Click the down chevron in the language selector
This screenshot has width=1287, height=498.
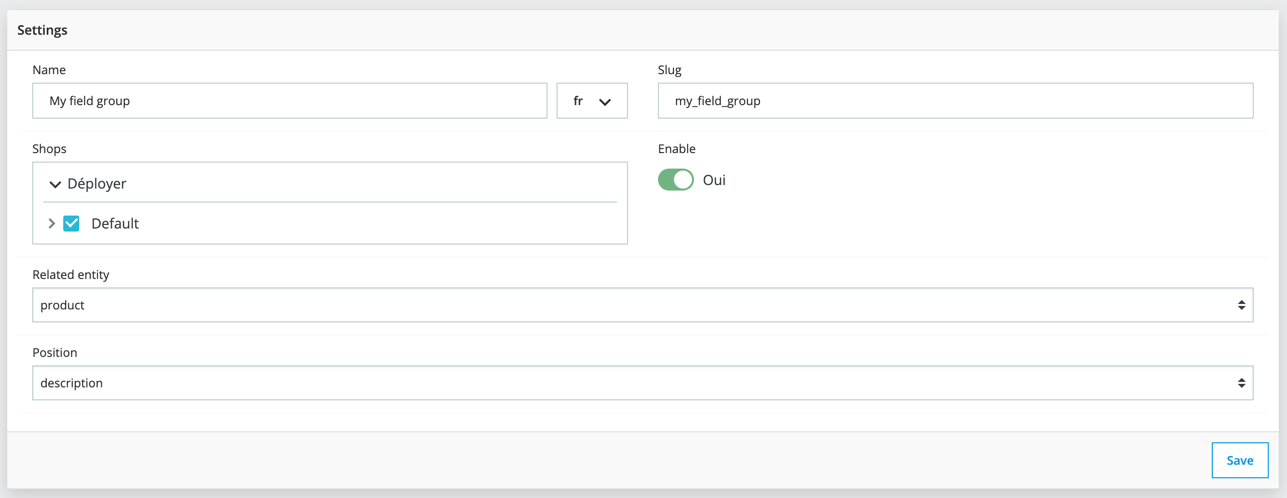(605, 102)
